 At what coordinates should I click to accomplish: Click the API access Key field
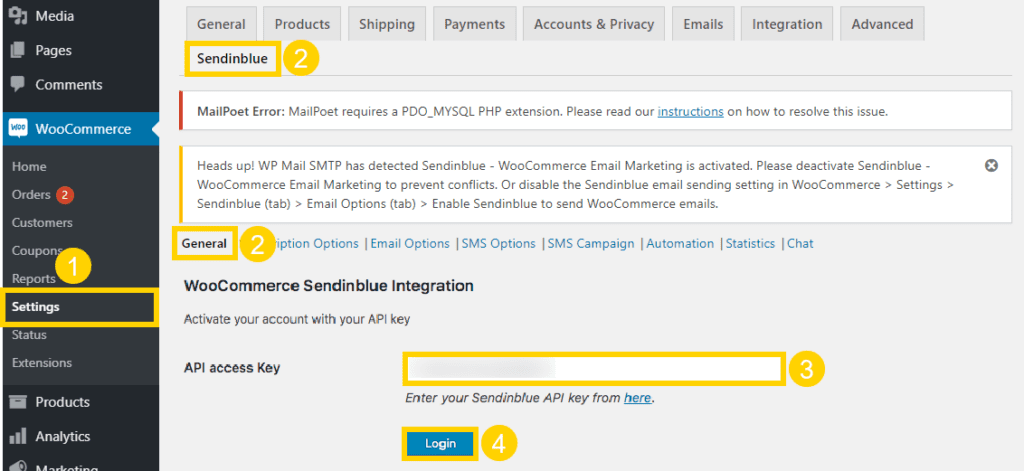(593, 369)
